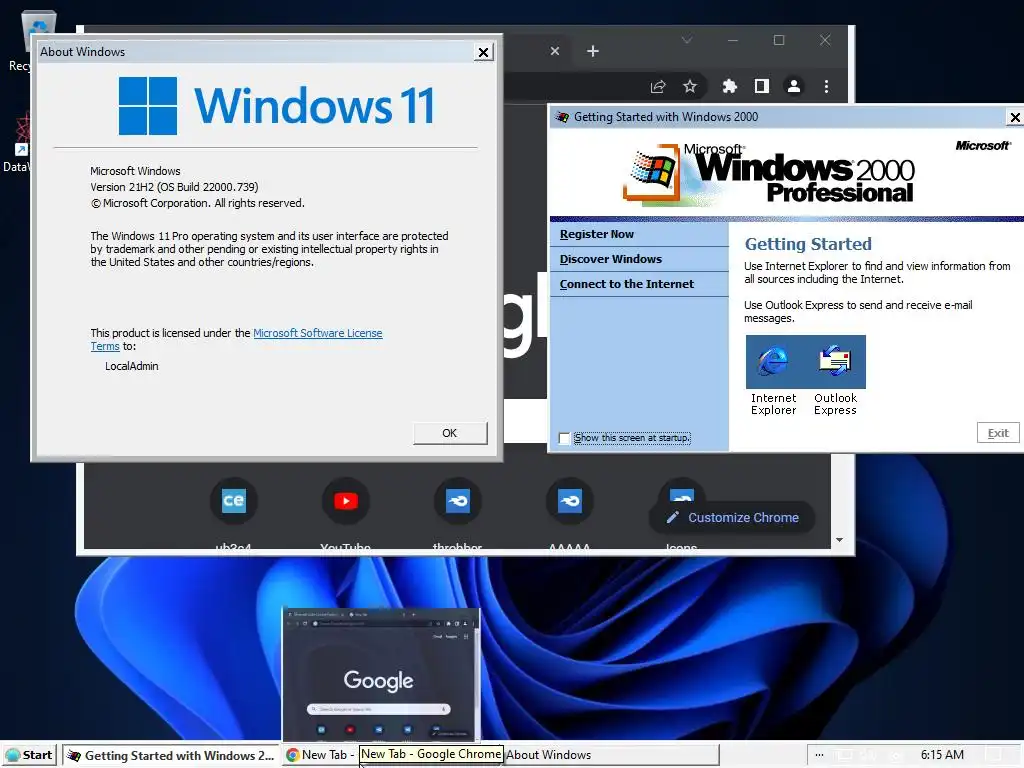Click the Start button
This screenshot has height=768, width=1024.
(29, 755)
